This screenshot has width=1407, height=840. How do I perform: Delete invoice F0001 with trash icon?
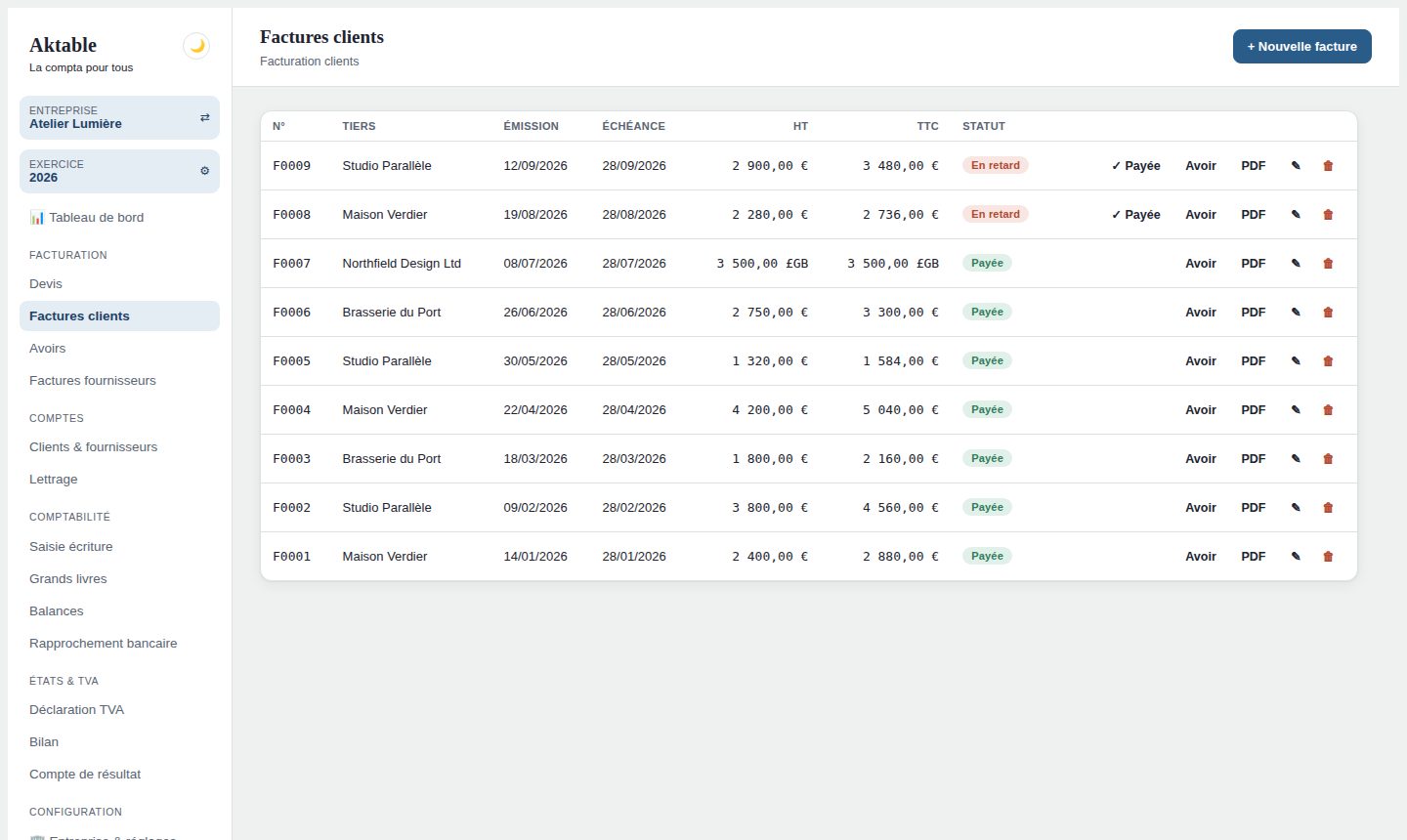(x=1328, y=557)
